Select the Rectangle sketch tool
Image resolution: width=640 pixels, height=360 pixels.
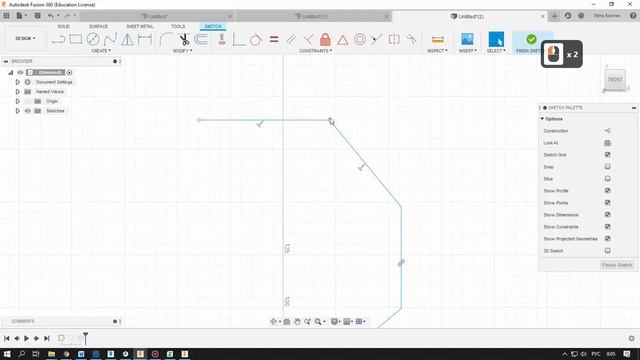[76, 40]
